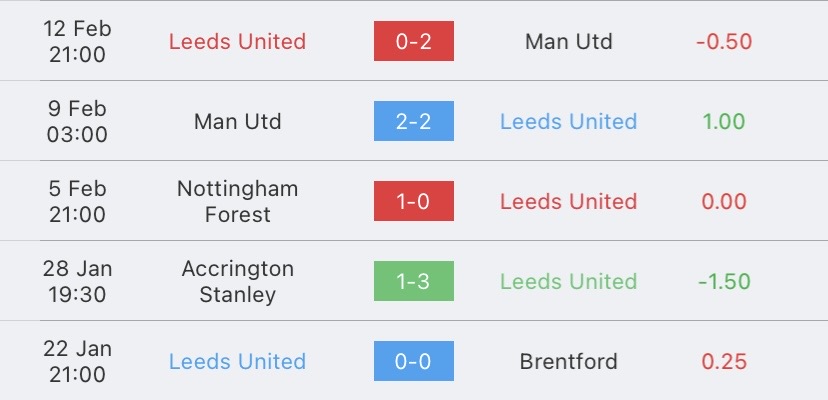This screenshot has width=828, height=400.
Task: Select Leeds United in 22 Jan match
Action: 238,361
